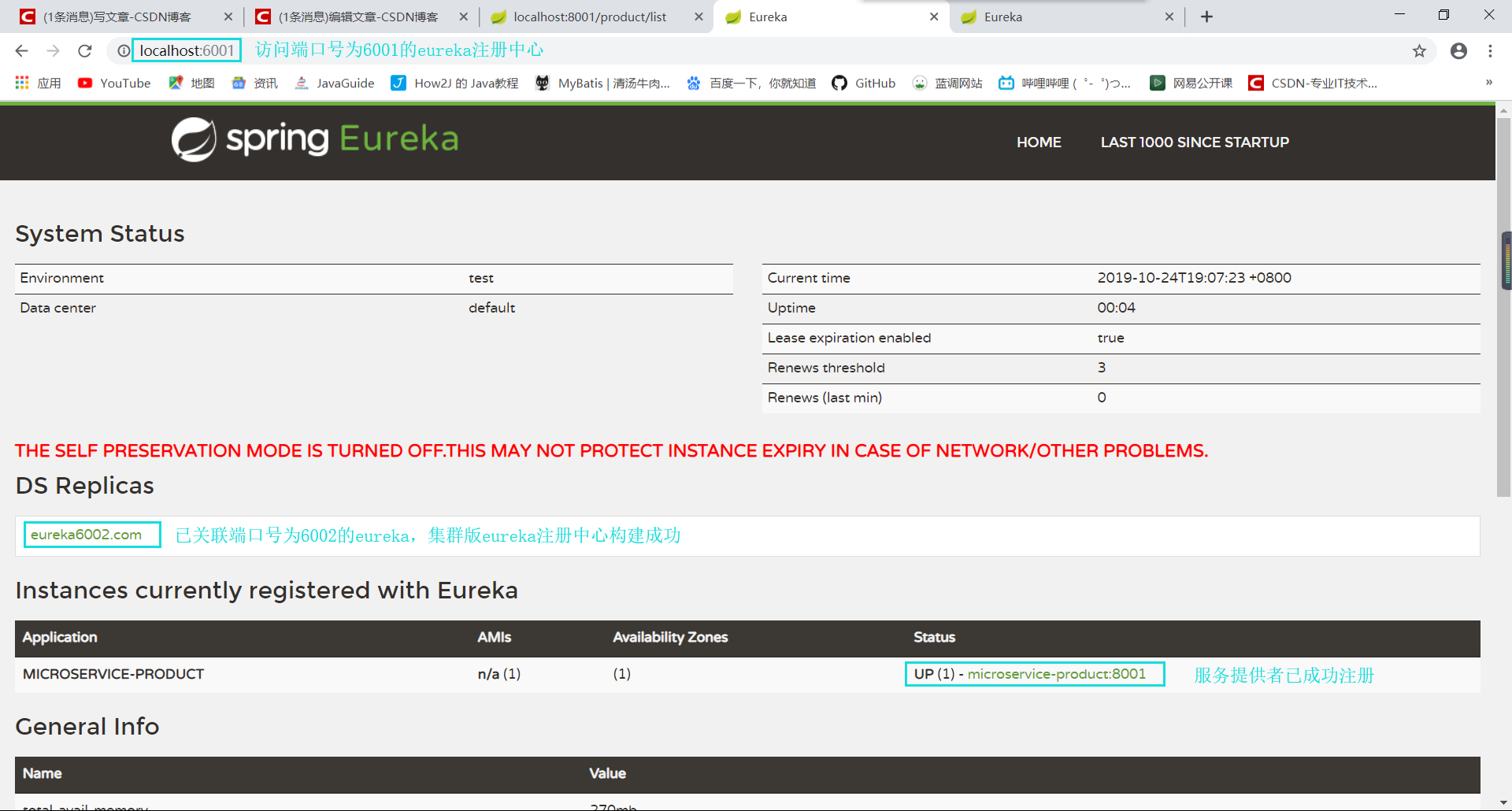
Task: Click the Environment value test
Action: click(x=481, y=278)
